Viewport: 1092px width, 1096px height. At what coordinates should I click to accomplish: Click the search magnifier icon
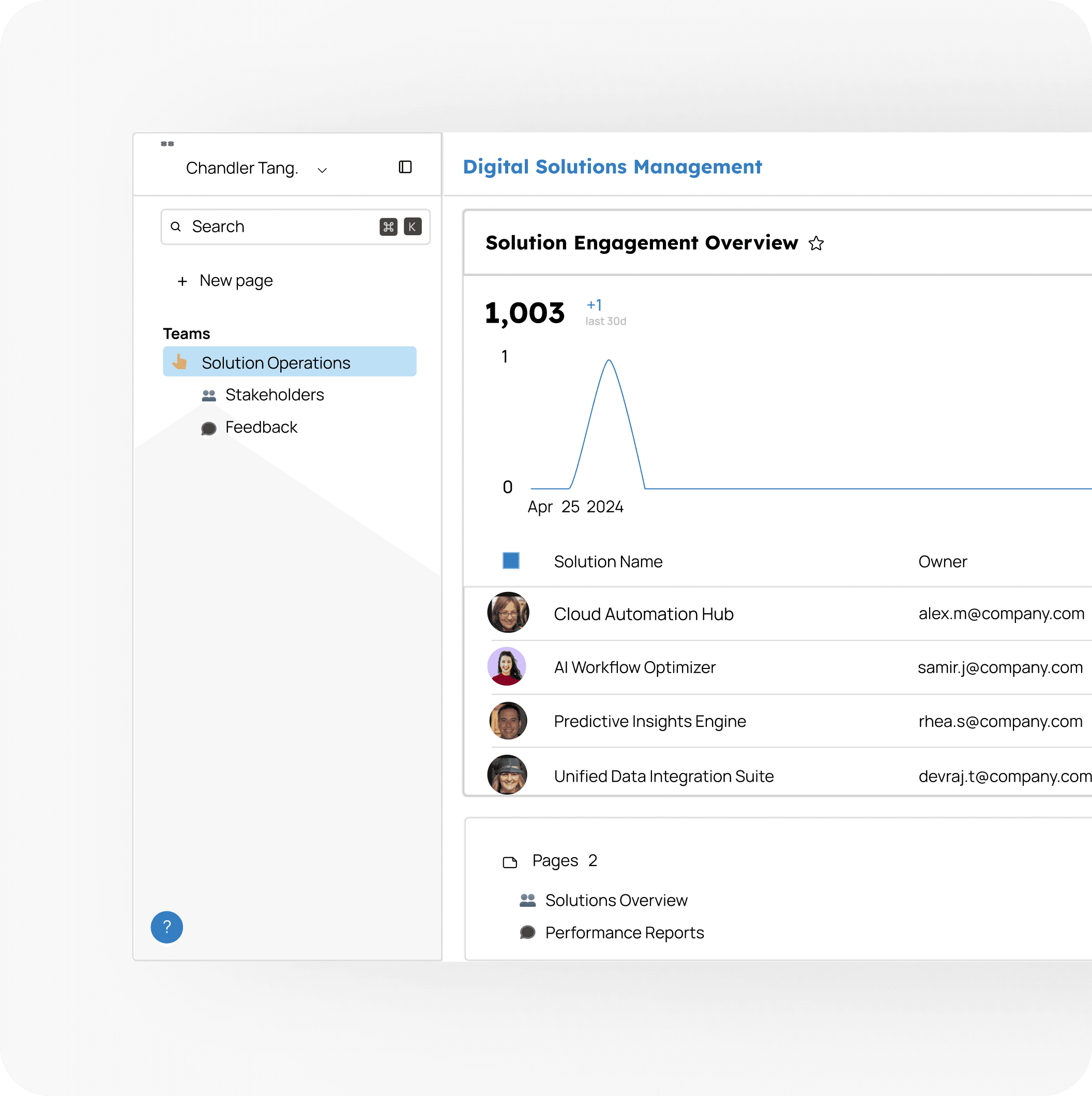(x=176, y=227)
